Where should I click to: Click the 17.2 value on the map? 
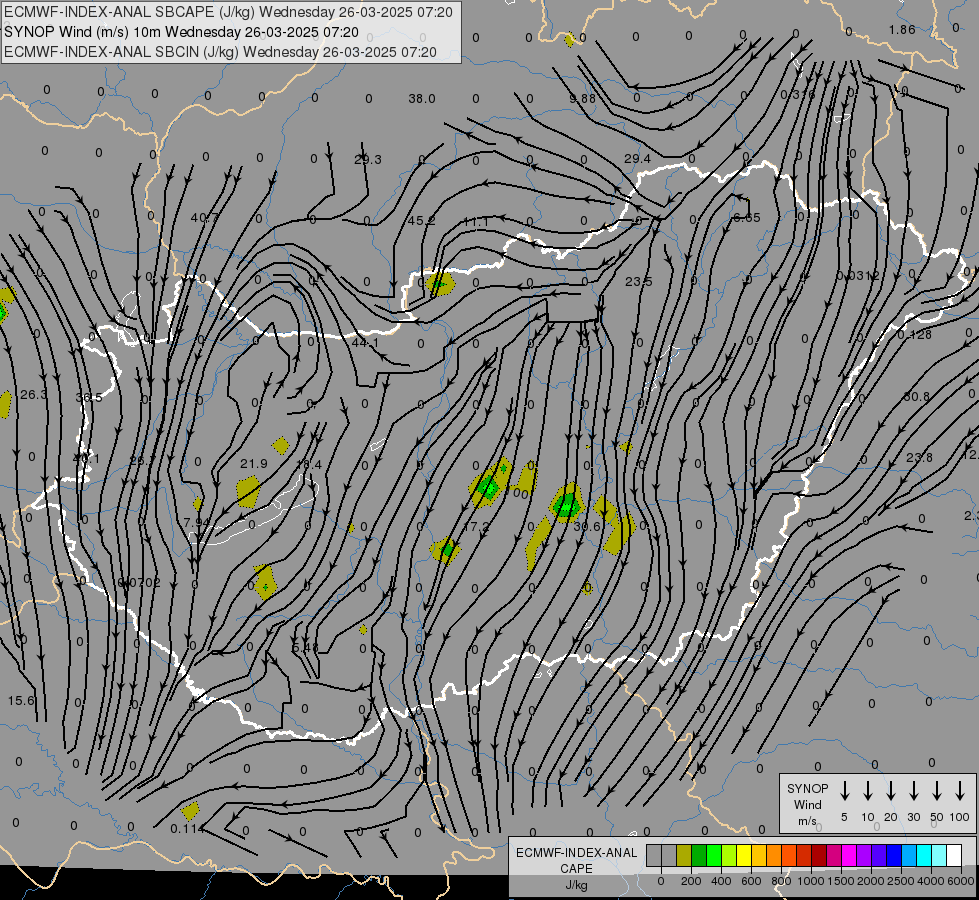click(x=476, y=527)
